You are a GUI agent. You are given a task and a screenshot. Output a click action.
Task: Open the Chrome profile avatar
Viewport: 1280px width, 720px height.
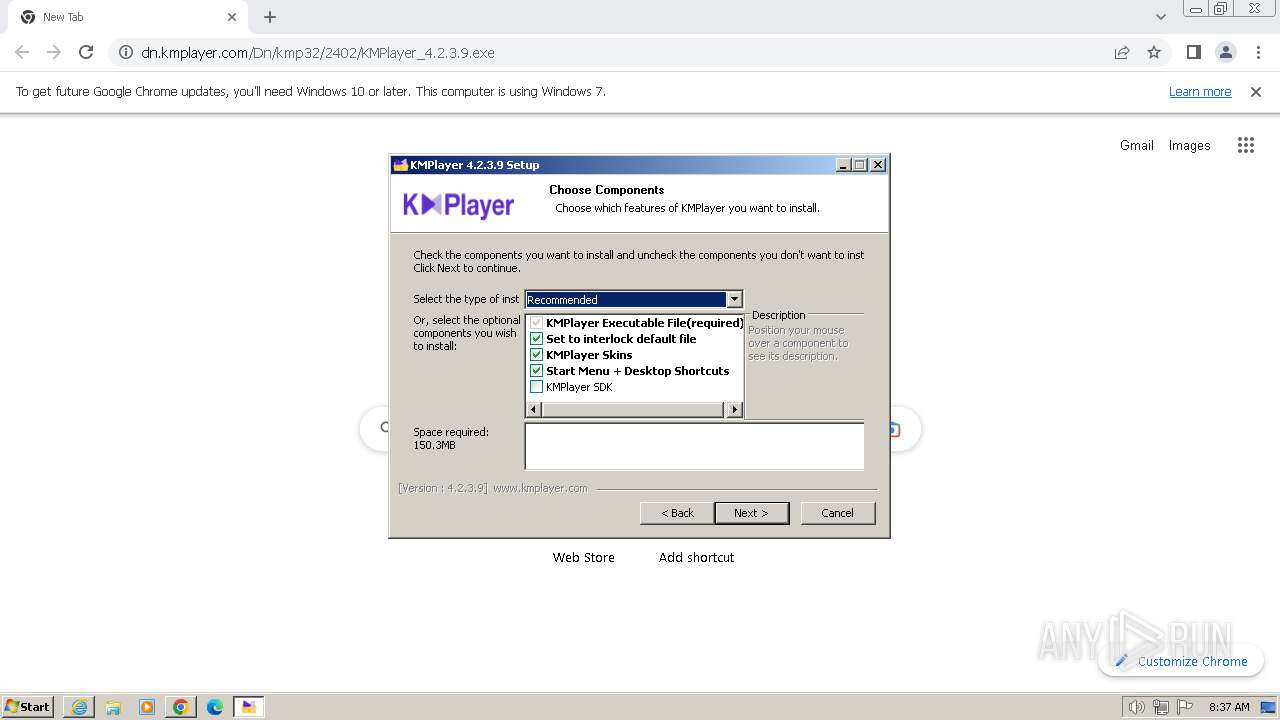point(1225,52)
